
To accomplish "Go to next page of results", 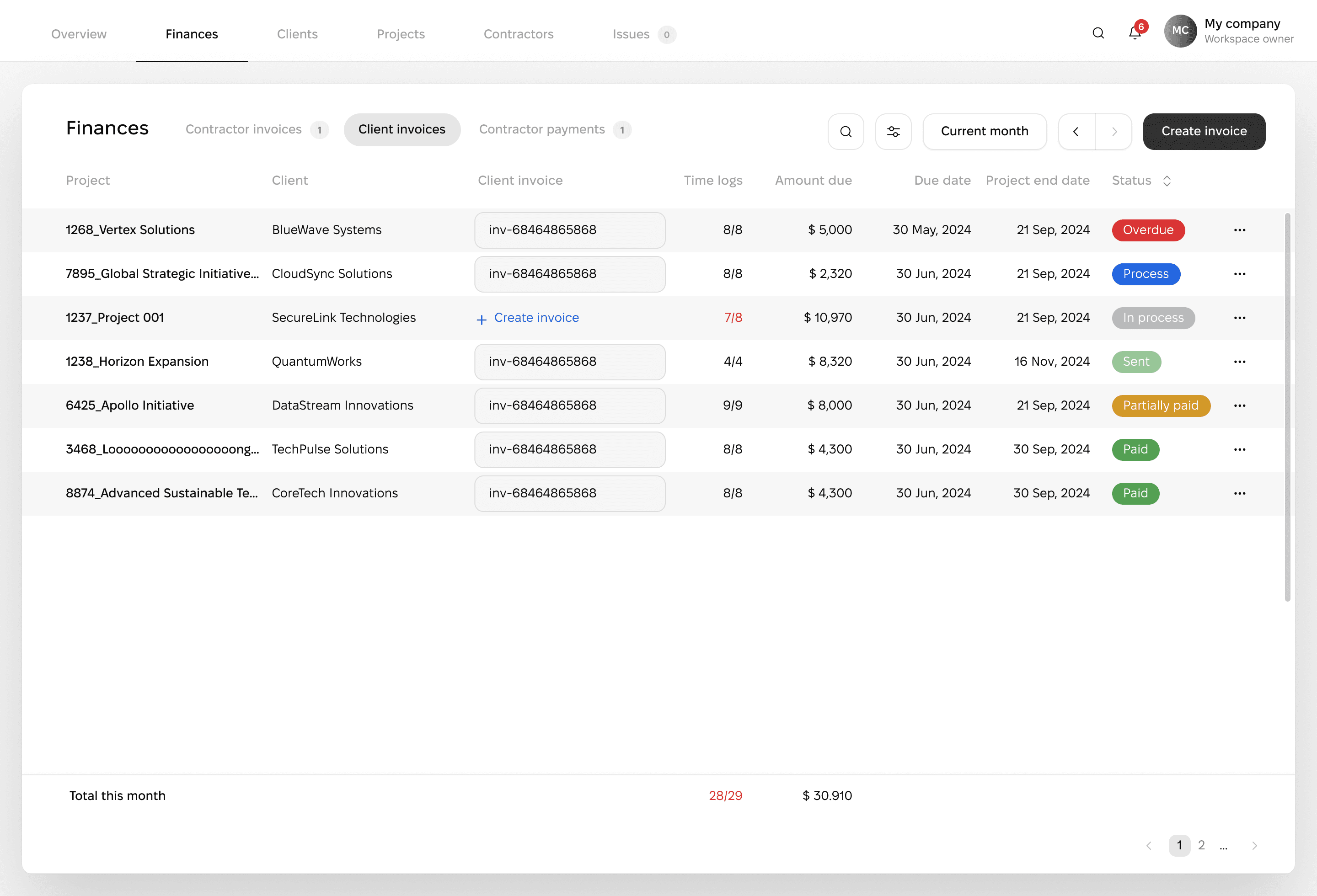I will 1254,846.
